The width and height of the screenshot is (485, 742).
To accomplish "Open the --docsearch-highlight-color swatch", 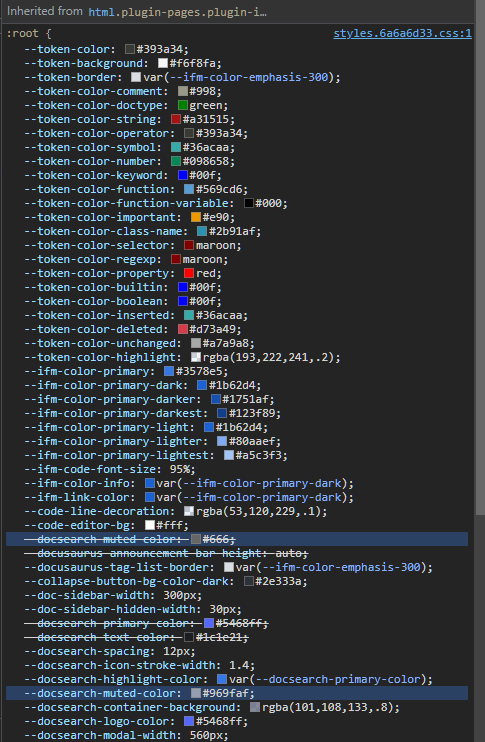I will [x=222, y=680].
